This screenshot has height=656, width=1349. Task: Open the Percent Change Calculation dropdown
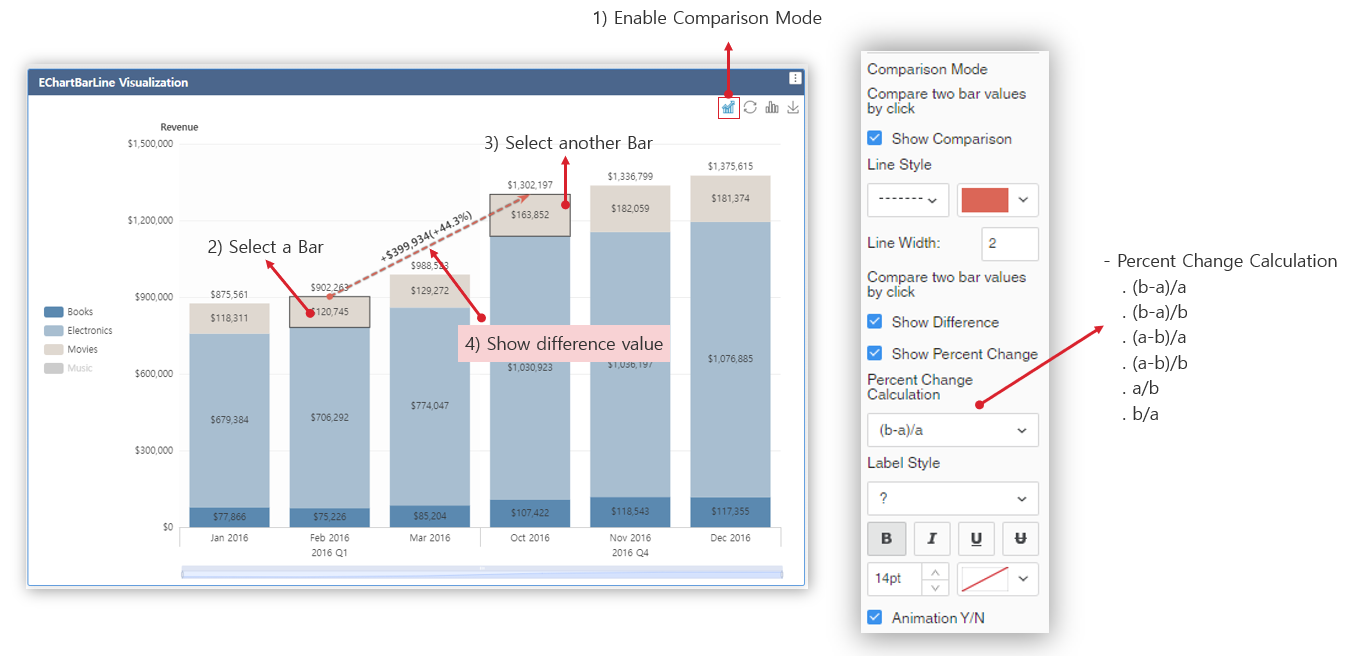[x=952, y=430]
